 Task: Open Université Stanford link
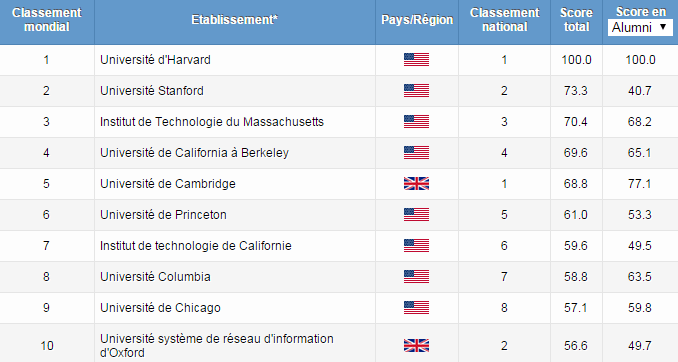click(x=152, y=91)
